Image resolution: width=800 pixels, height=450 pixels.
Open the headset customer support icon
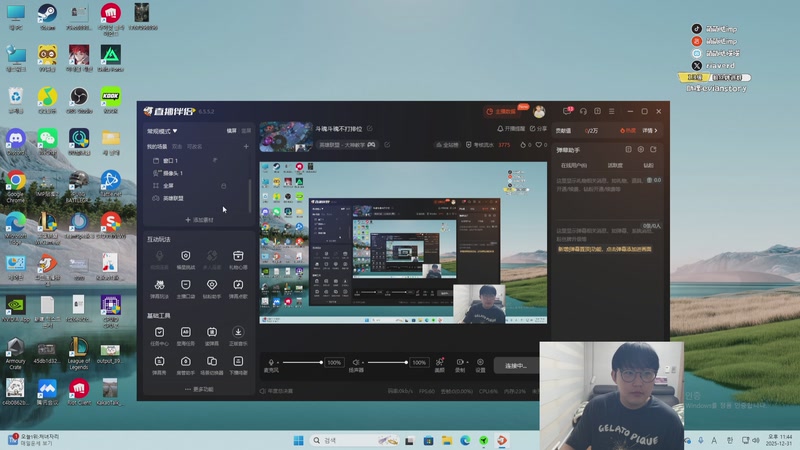(583, 111)
